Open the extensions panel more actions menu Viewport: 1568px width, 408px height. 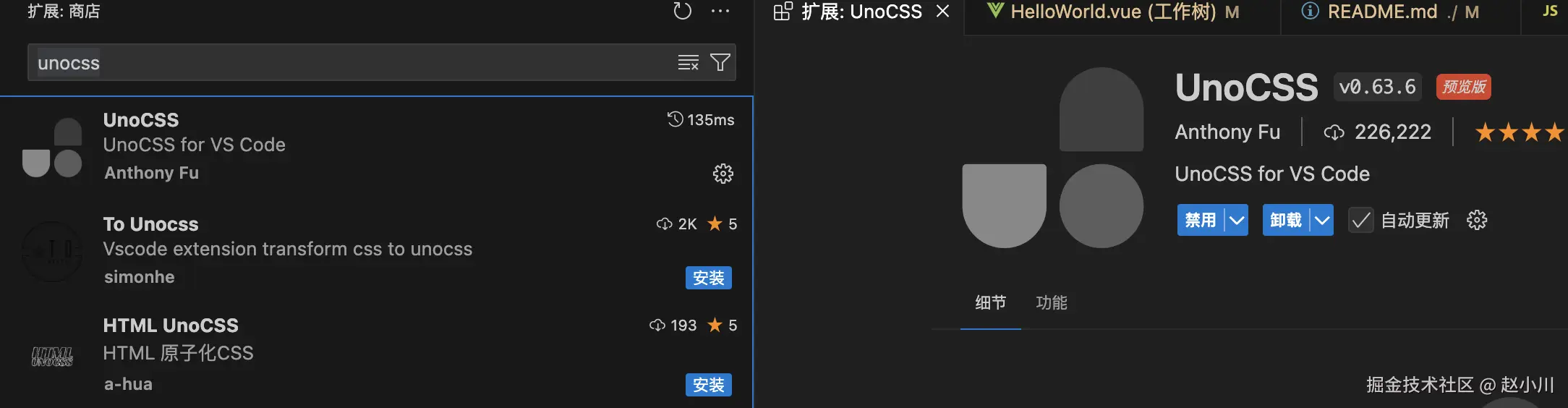point(720,11)
